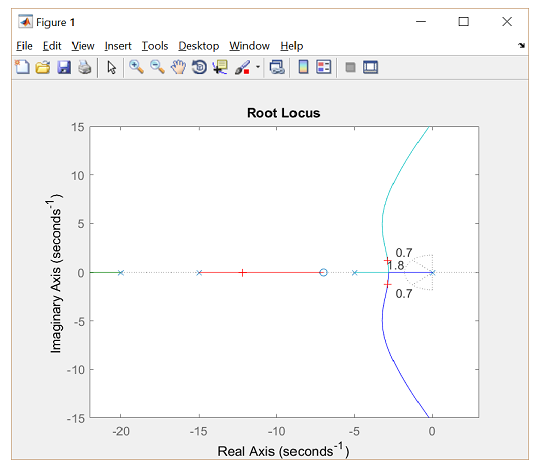Click the 1.8 natural frequency label

click(396, 265)
